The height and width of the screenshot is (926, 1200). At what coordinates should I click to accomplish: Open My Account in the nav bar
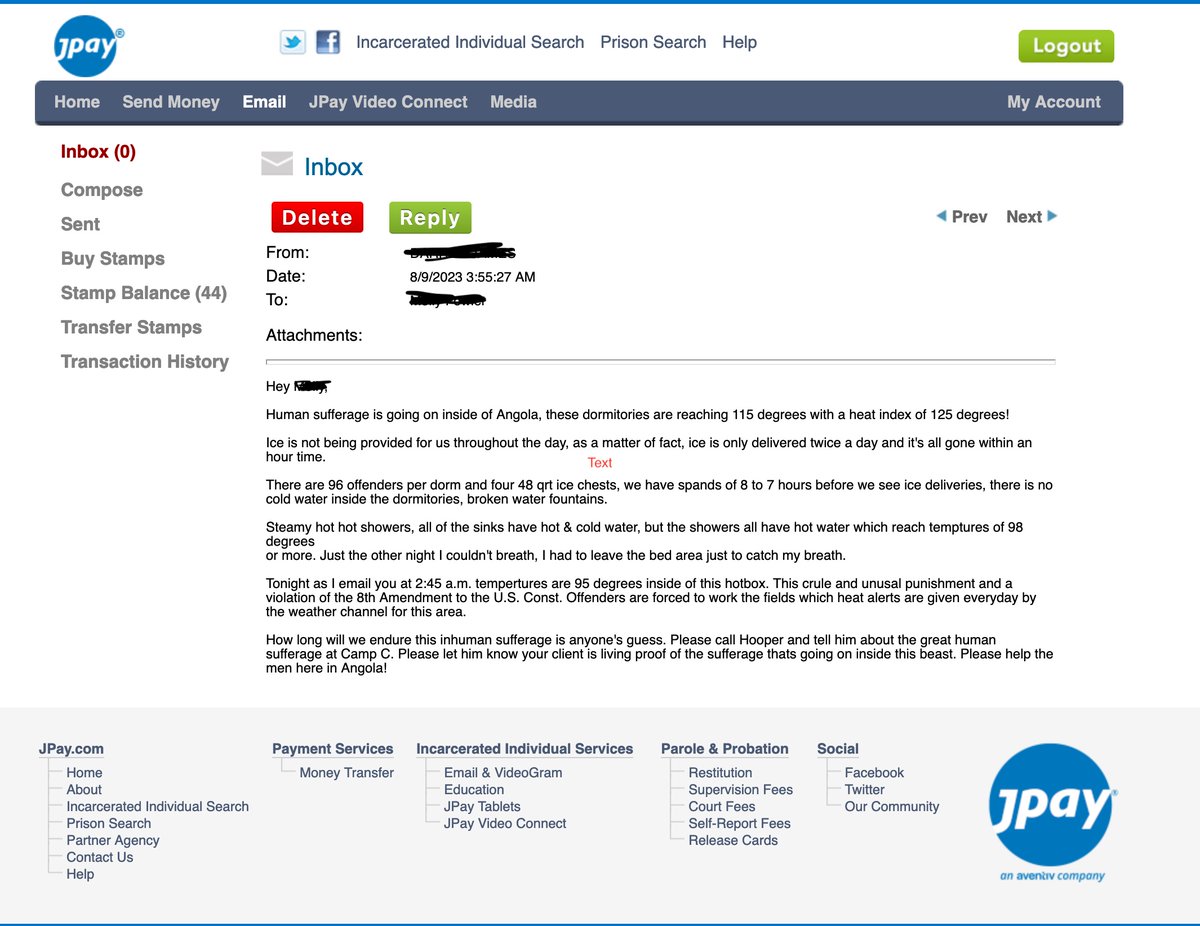(1054, 102)
